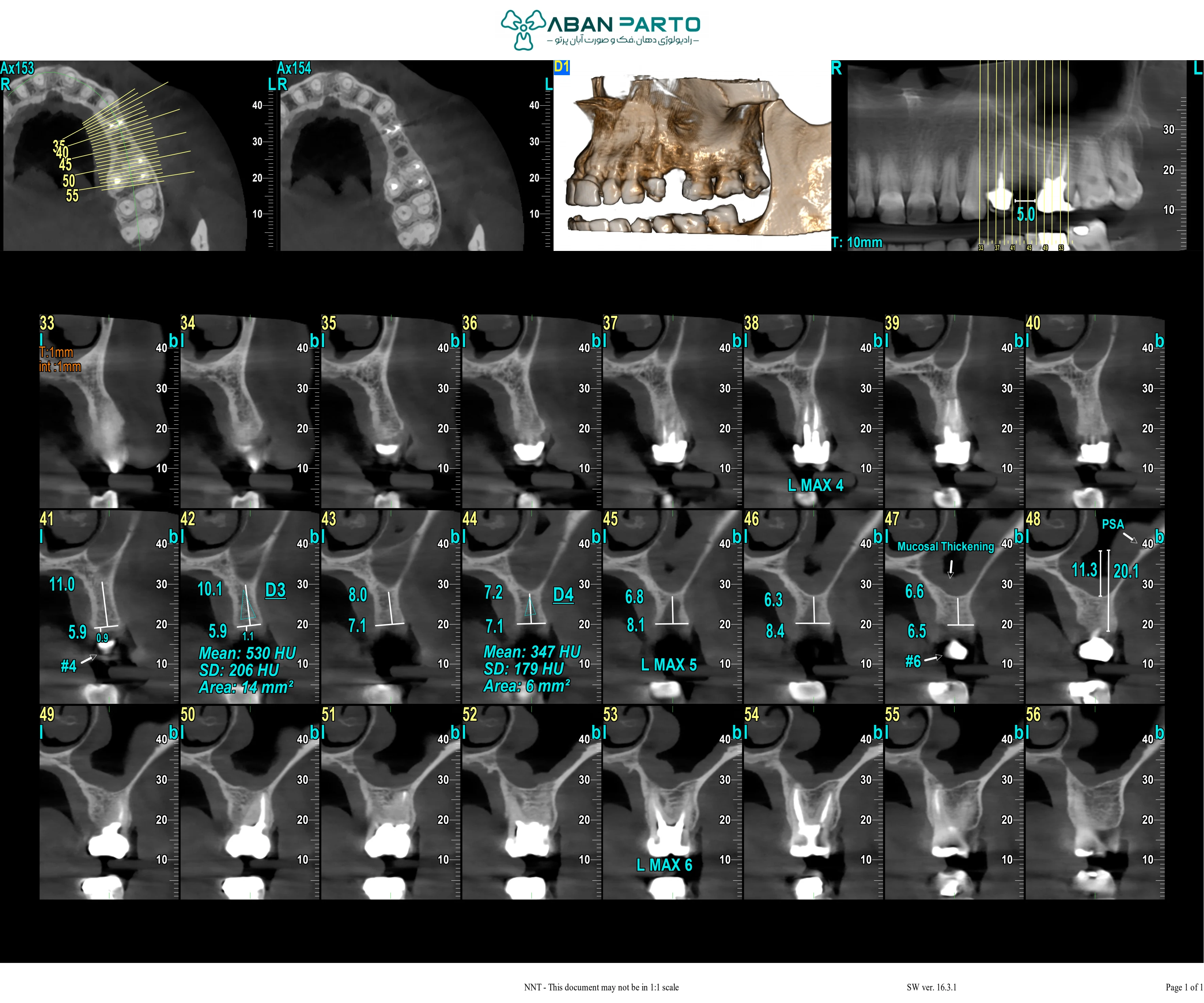Viewport: 1204px width, 1003px height.
Task: Click the L MAX 4 label
Action: [x=815, y=485]
